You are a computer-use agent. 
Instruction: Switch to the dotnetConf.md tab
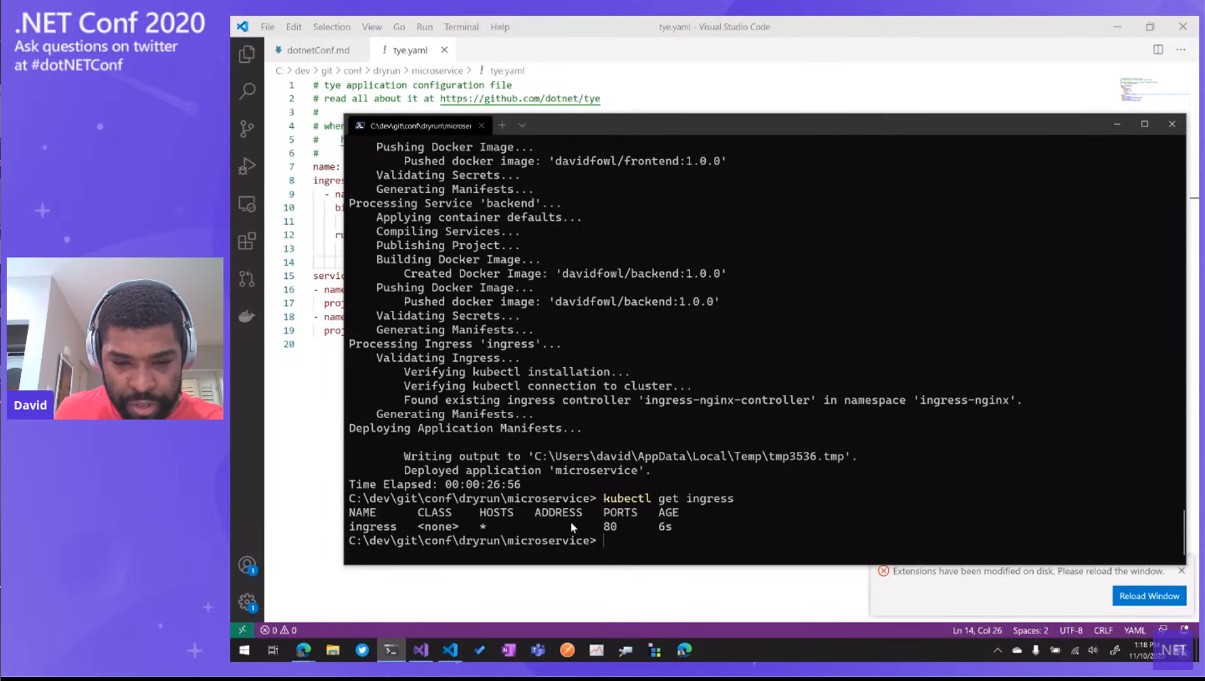[318, 49]
